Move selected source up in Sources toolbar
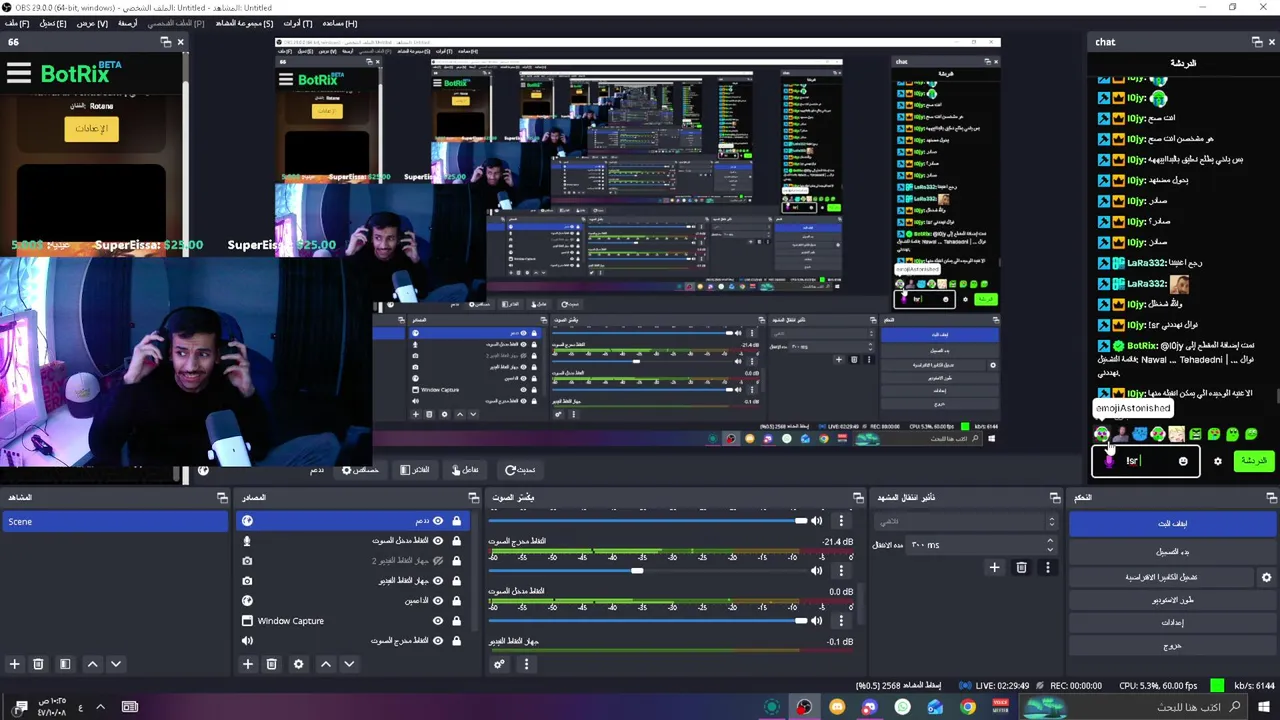Screen dimensions: 1280x720 pos(325,664)
